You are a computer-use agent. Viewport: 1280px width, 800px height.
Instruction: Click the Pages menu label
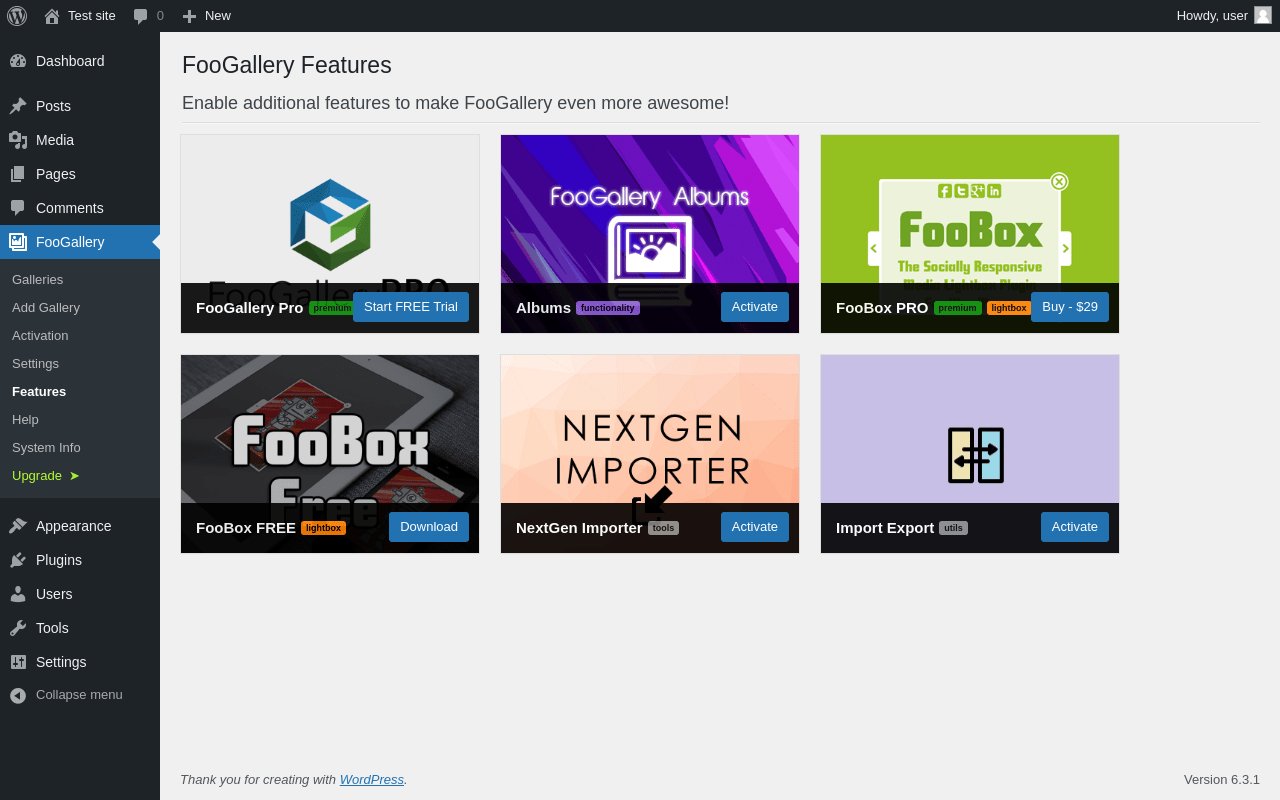point(56,174)
